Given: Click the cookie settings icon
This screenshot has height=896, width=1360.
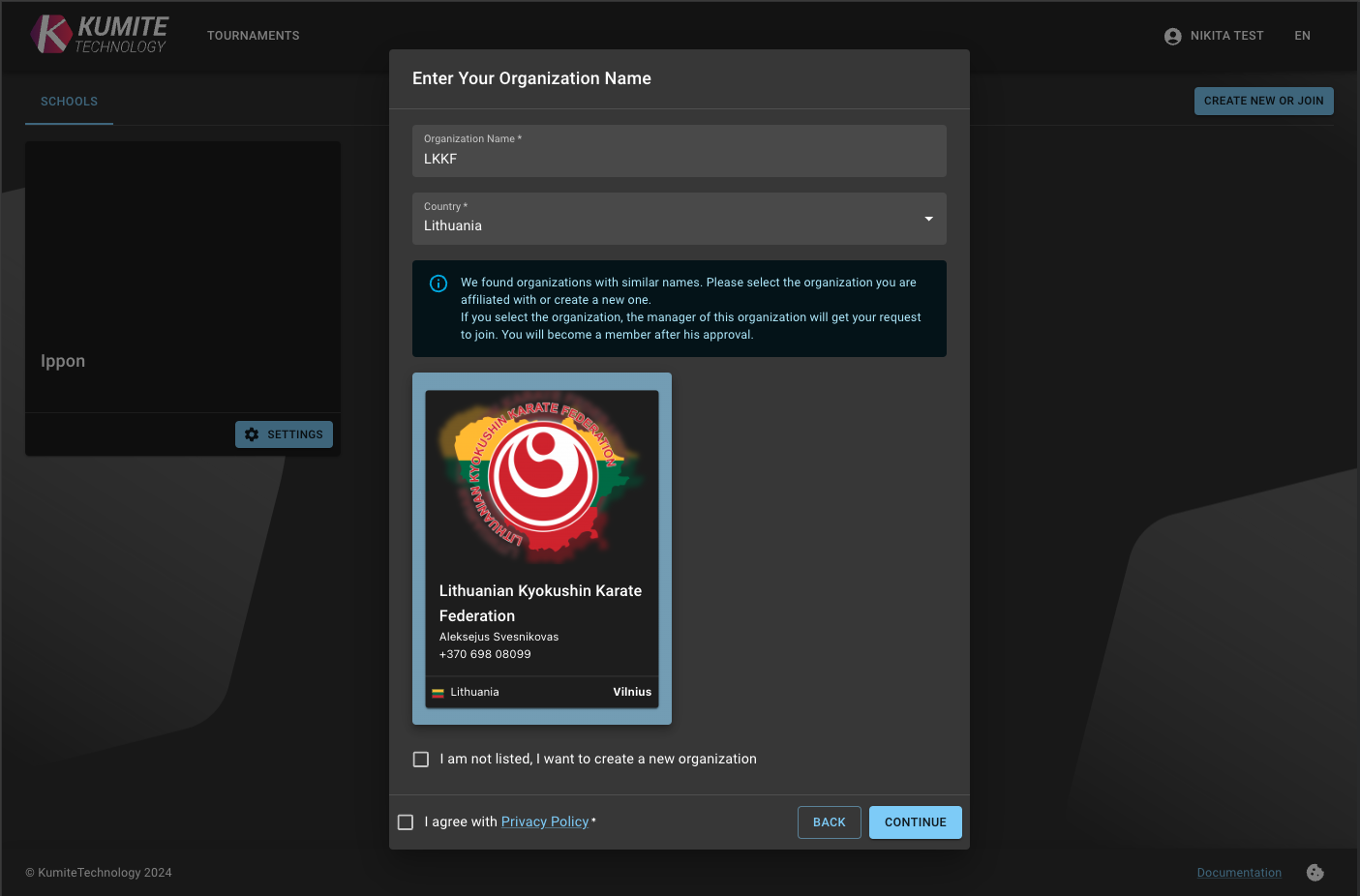Looking at the screenshot, I should pos(1315,873).
